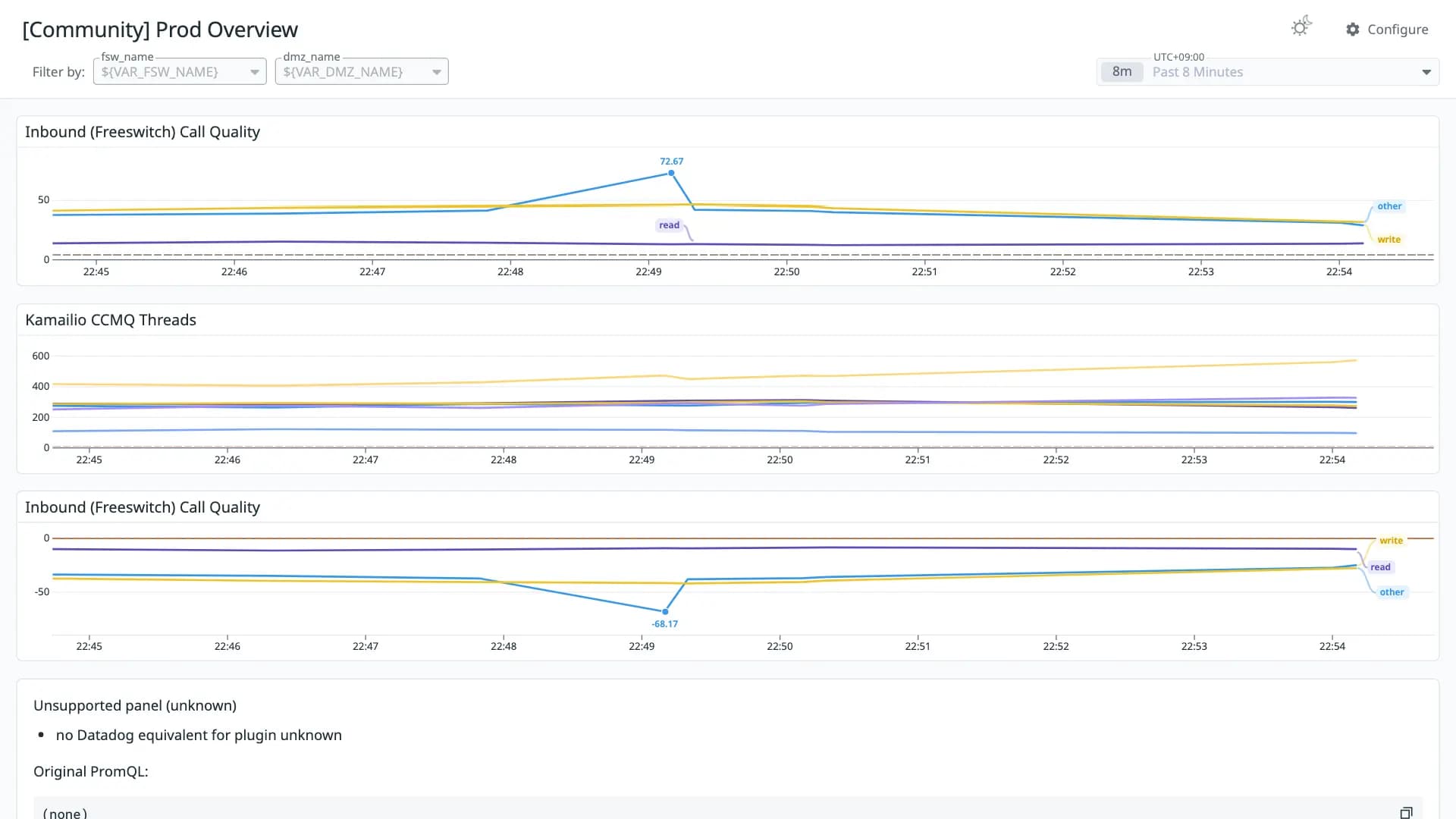
Task: Click the 600 y-axis label in Kamailio chart
Action: pos(41,356)
